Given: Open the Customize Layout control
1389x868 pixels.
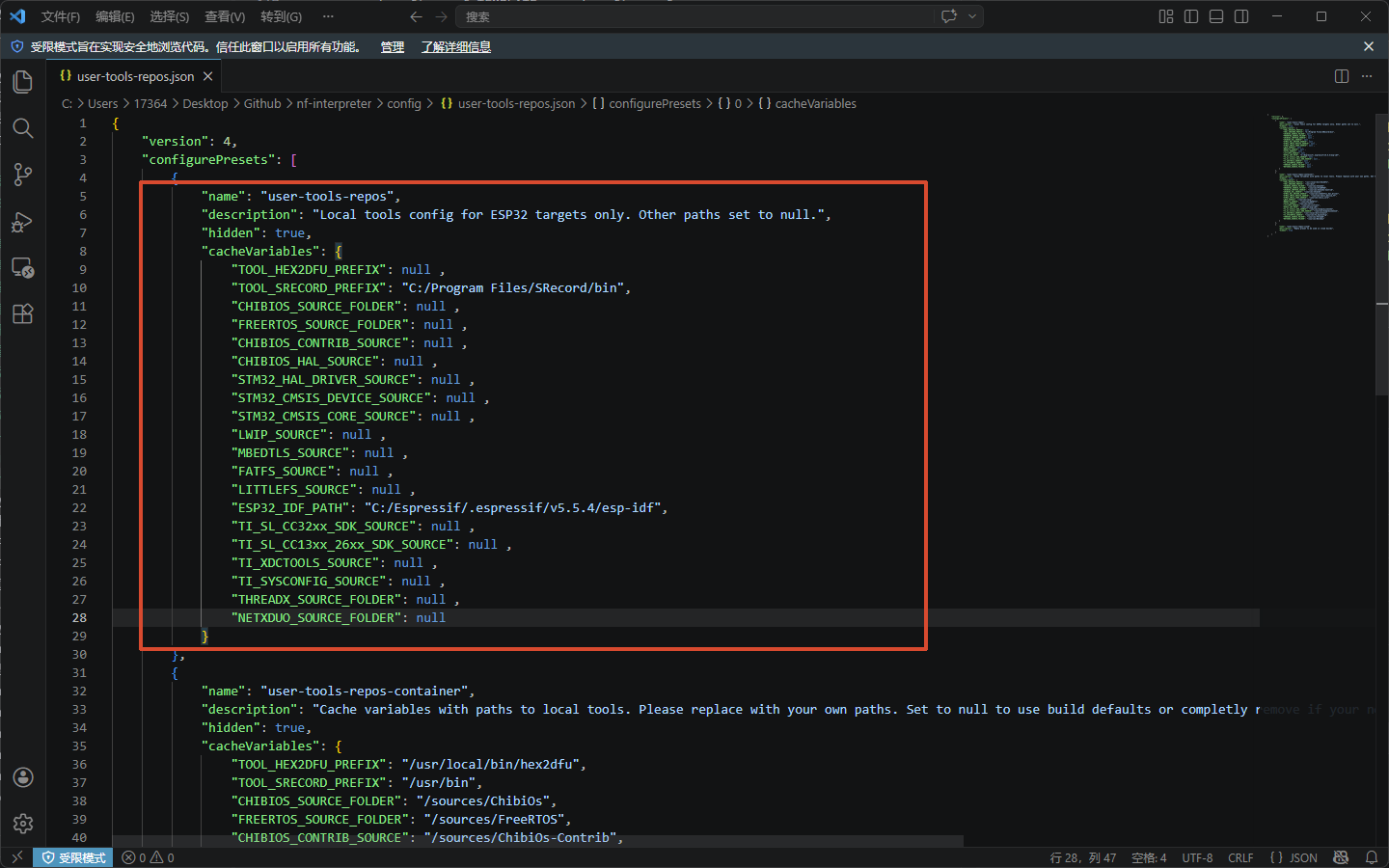Looking at the screenshot, I should click(x=1166, y=16).
